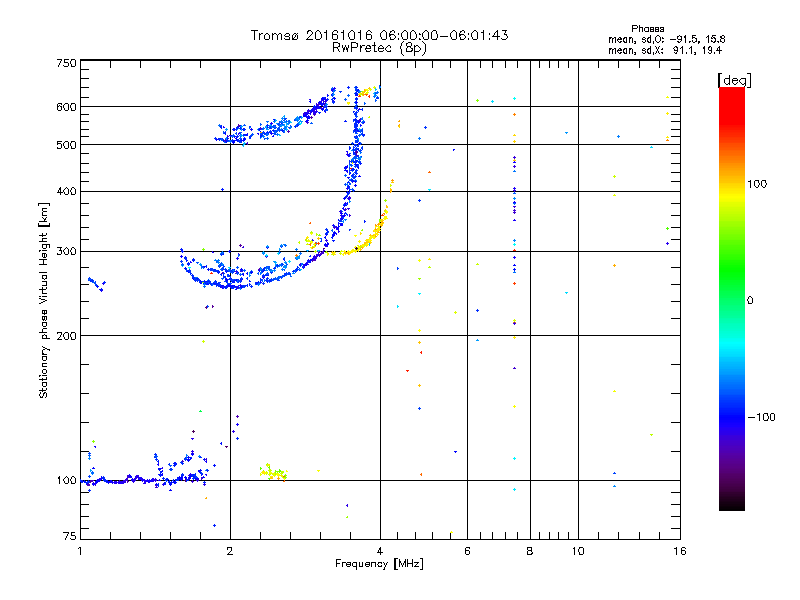This screenshot has height=600, width=800.
Task: Click y-axis tick label "100"
Action: point(66,480)
